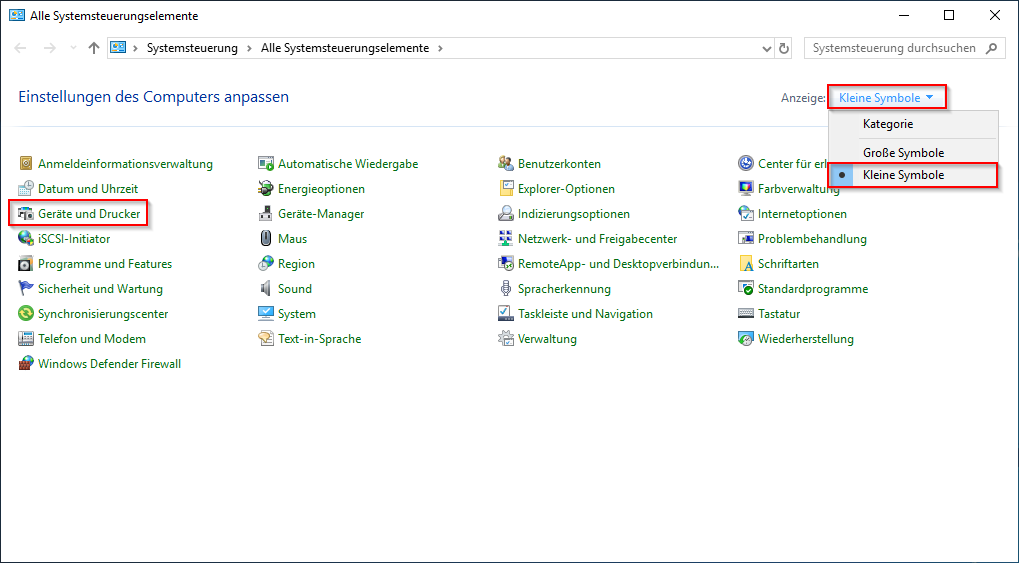Click the Geräte und Drucker icon

(26, 214)
